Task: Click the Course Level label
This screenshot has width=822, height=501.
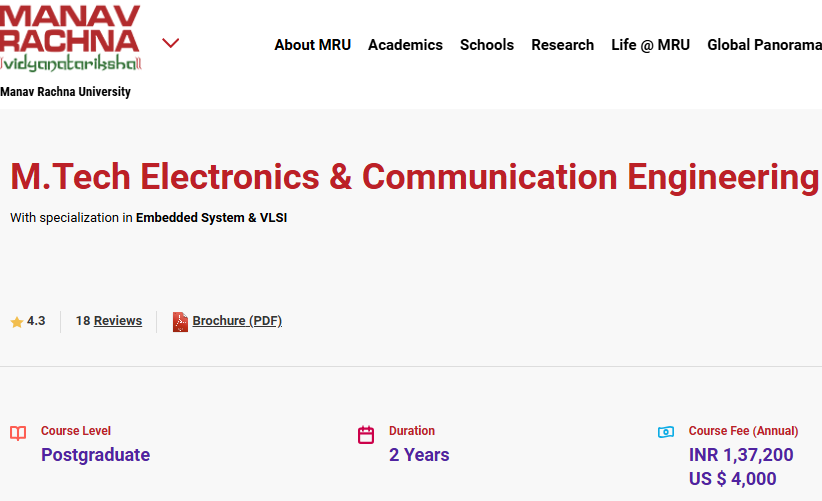Action: [76, 431]
